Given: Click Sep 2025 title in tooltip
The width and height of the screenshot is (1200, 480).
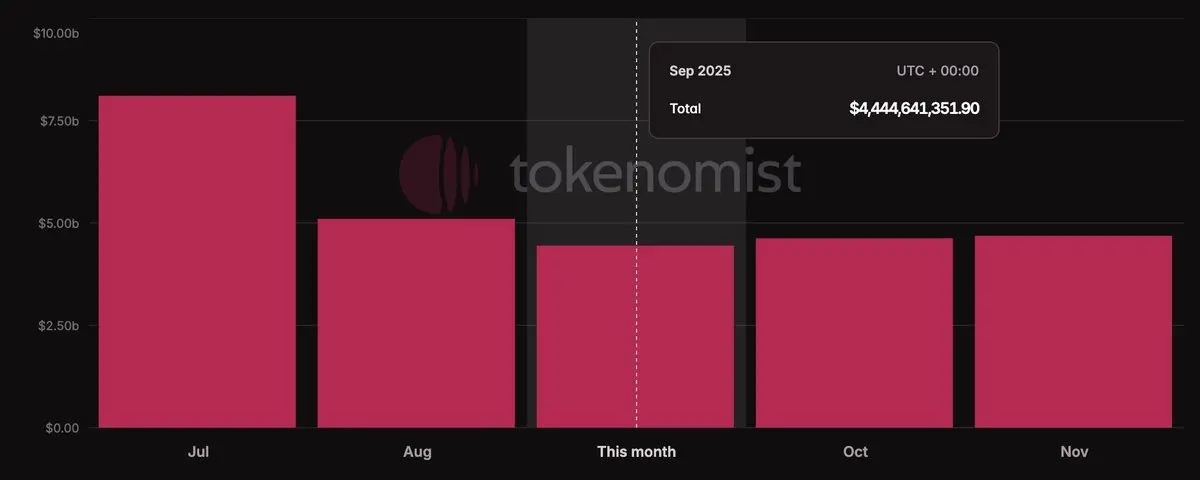Looking at the screenshot, I should tap(700, 71).
